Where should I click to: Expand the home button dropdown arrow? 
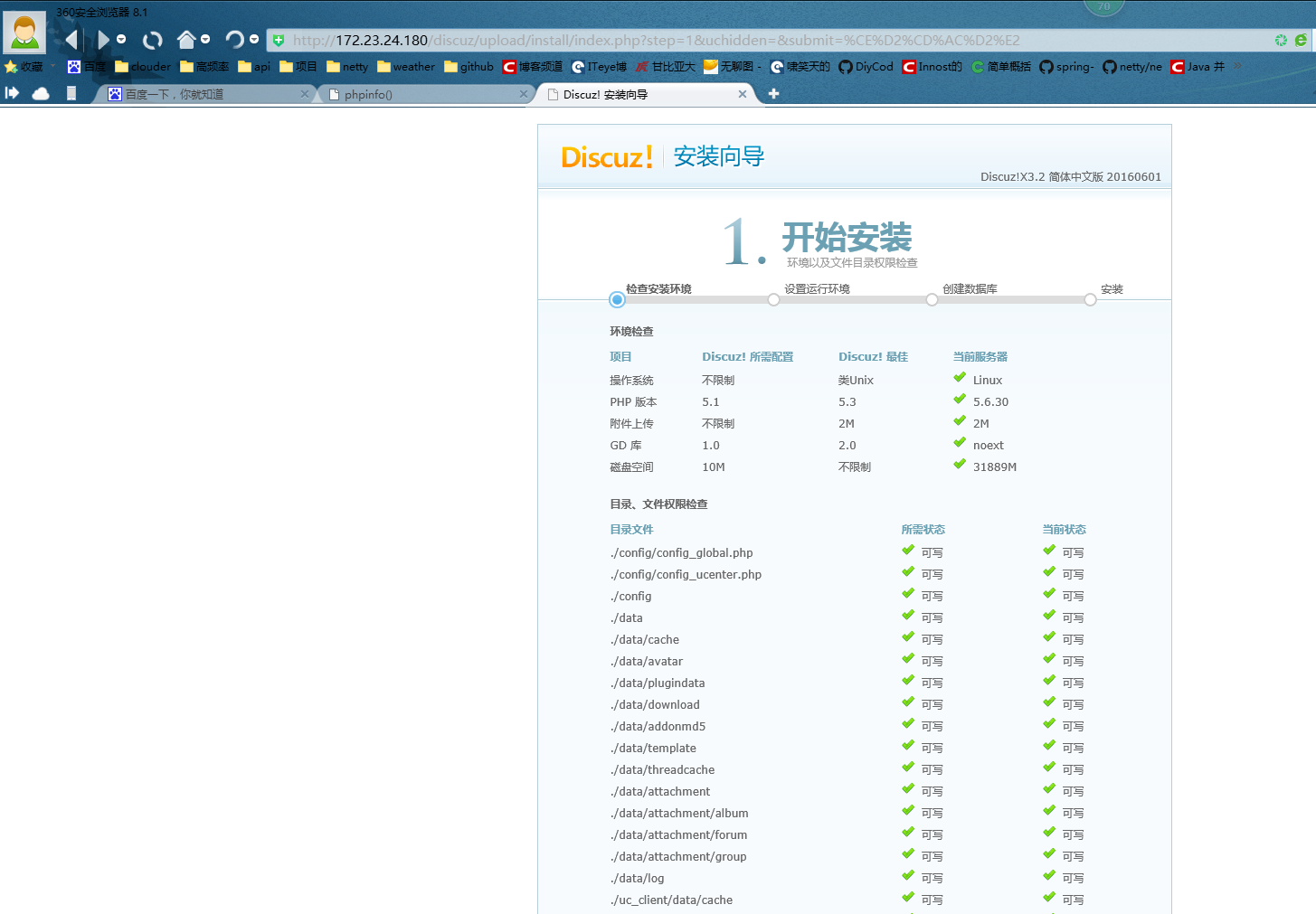click(x=205, y=40)
